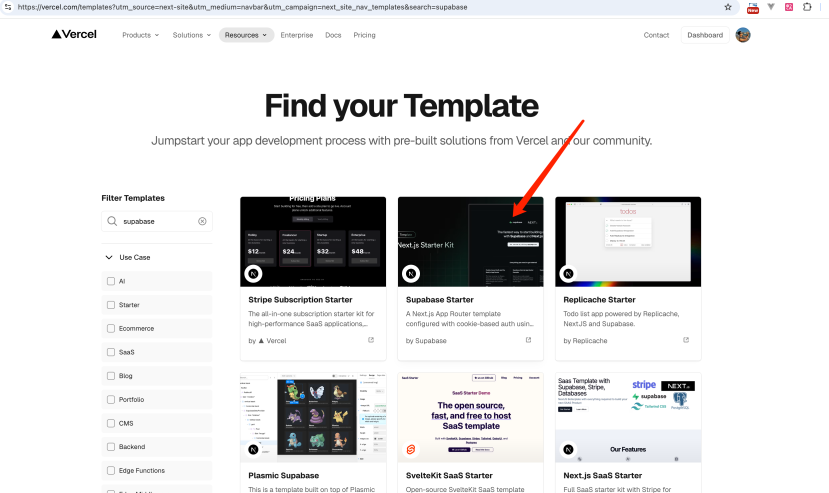Open external link icon on Stripe Subscription Starter
This screenshot has width=829, height=493.
371,341
